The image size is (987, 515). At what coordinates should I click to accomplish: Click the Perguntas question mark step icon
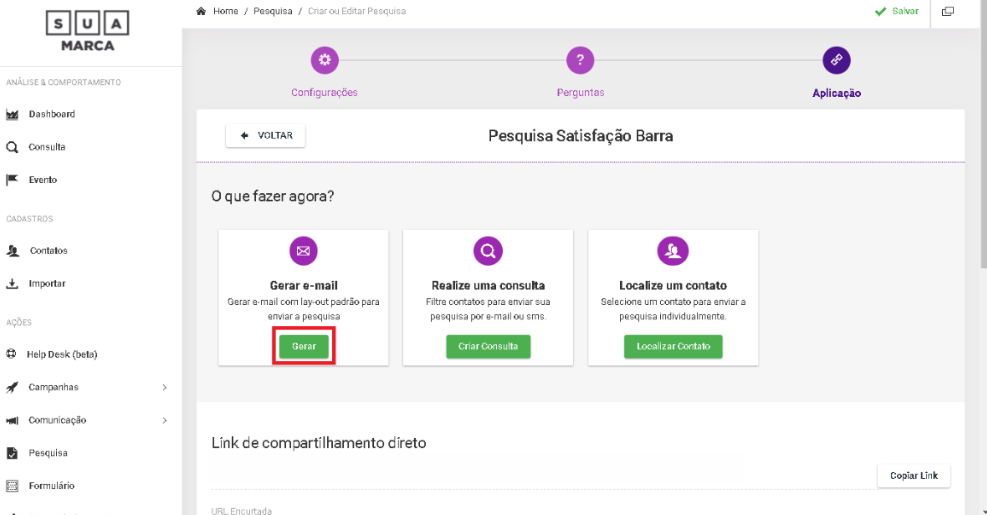(x=580, y=60)
